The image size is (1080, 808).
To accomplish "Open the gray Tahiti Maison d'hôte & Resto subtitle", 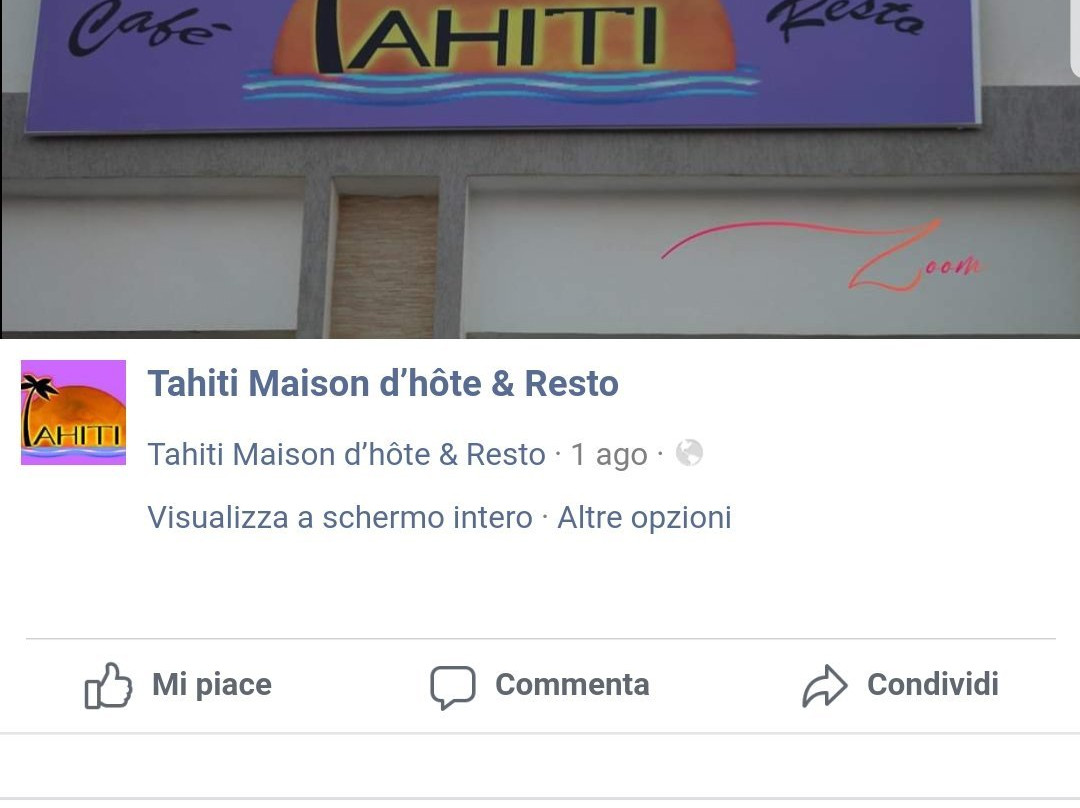I will point(346,455).
